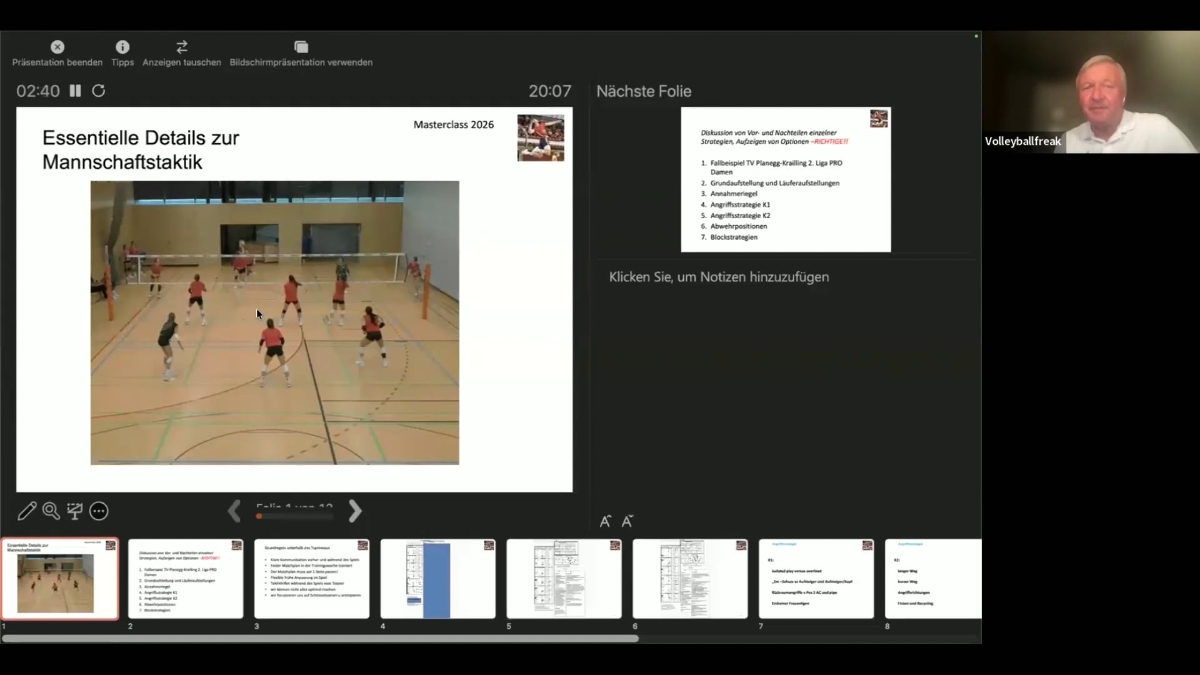Screen dimensions: 1200x675
Task: Click the Präsentation beenden close icon
Action: [57, 47]
